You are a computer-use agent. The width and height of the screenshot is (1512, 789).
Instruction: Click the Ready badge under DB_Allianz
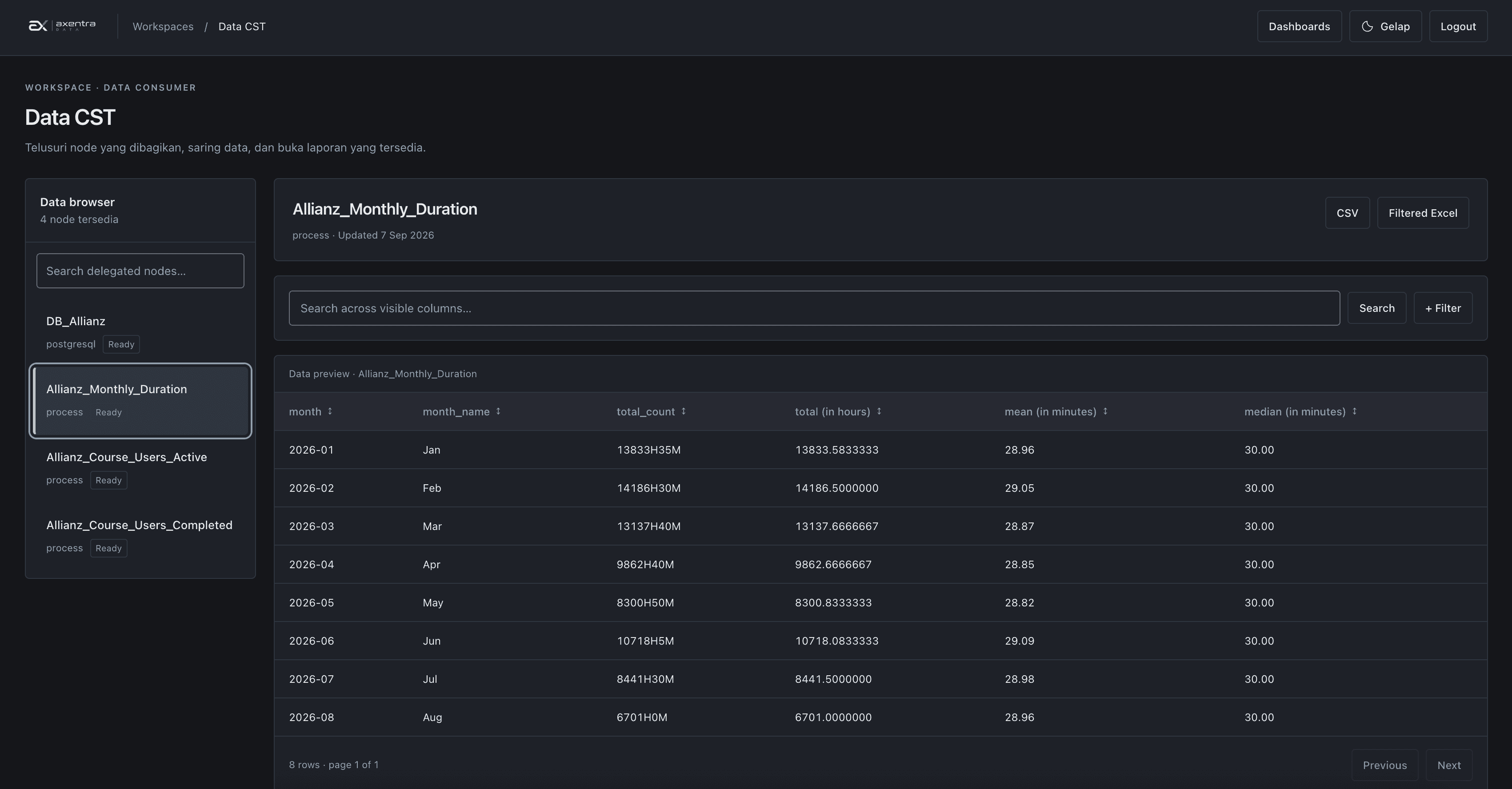[121, 344]
